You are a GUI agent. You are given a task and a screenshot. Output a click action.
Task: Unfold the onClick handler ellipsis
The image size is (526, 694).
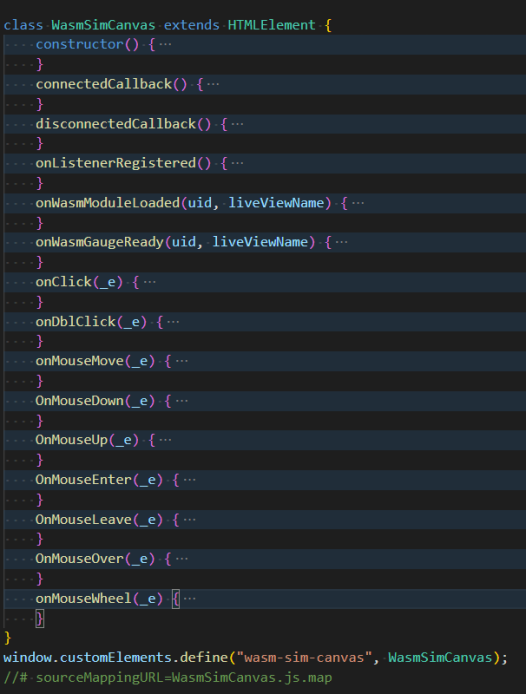tap(150, 282)
